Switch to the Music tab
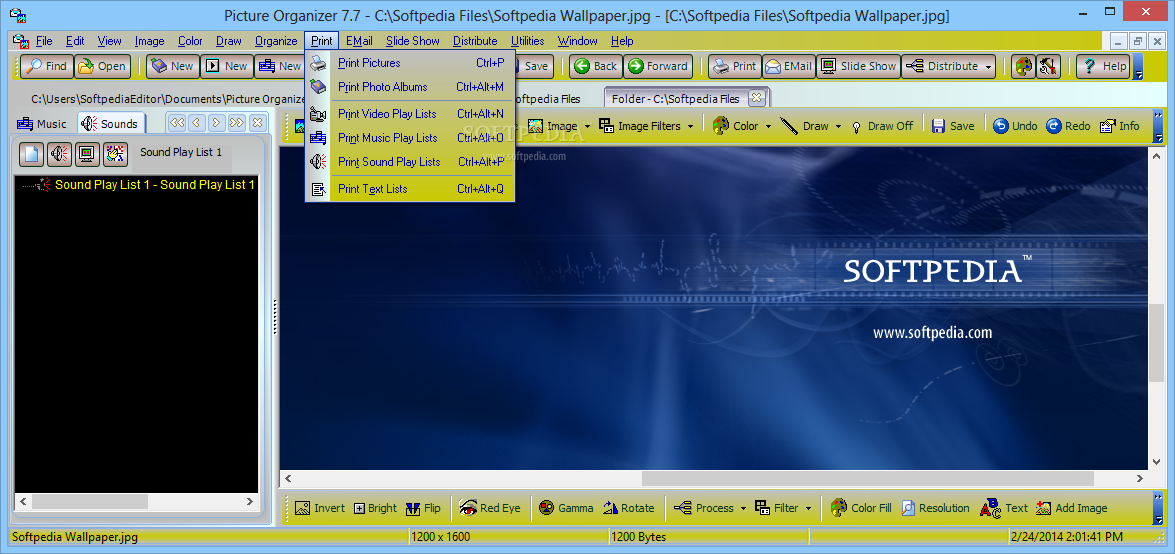The image size is (1175, 554). (x=42, y=124)
